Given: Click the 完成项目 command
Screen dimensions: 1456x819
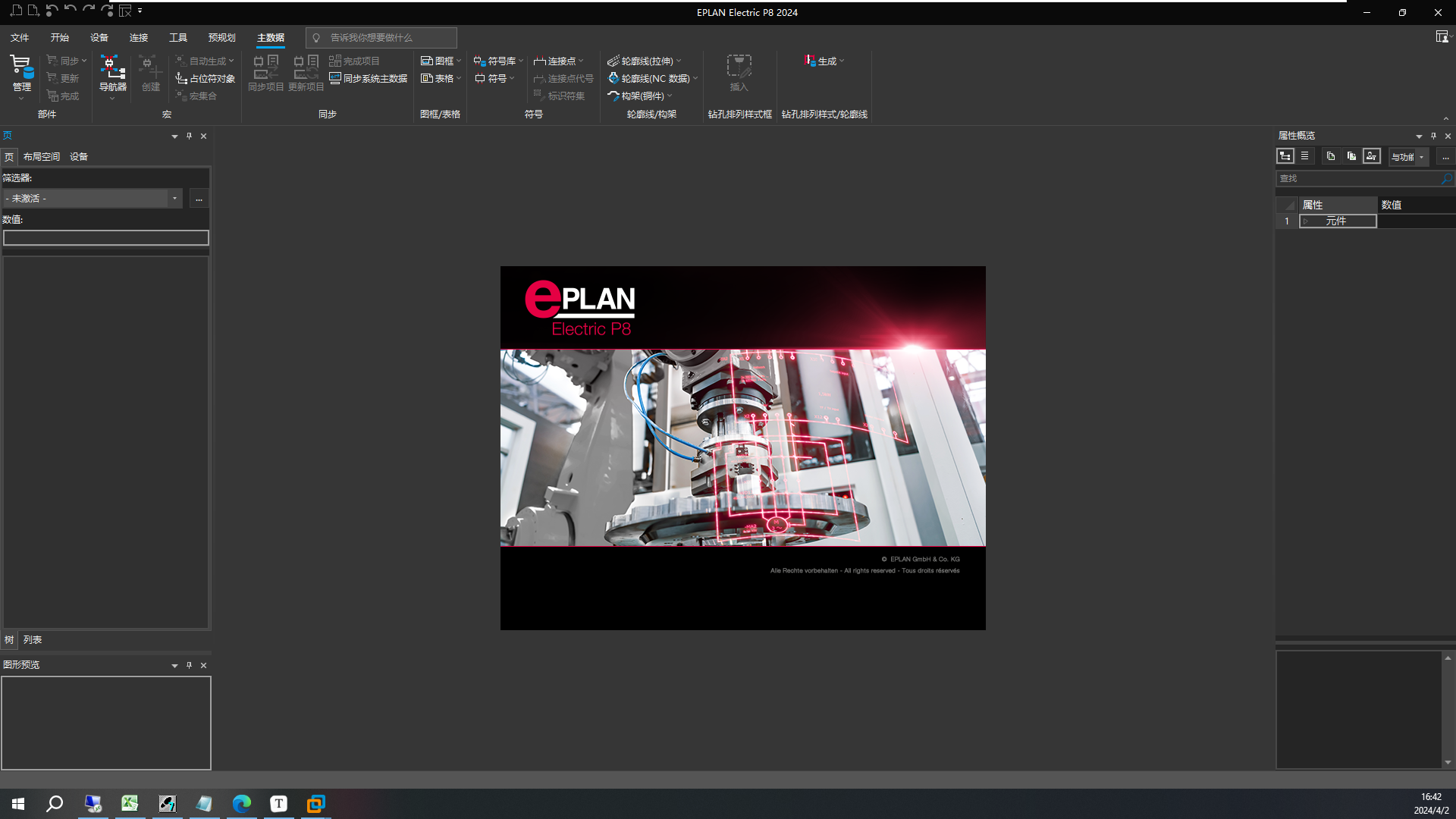Looking at the screenshot, I should tap(354, 61).
